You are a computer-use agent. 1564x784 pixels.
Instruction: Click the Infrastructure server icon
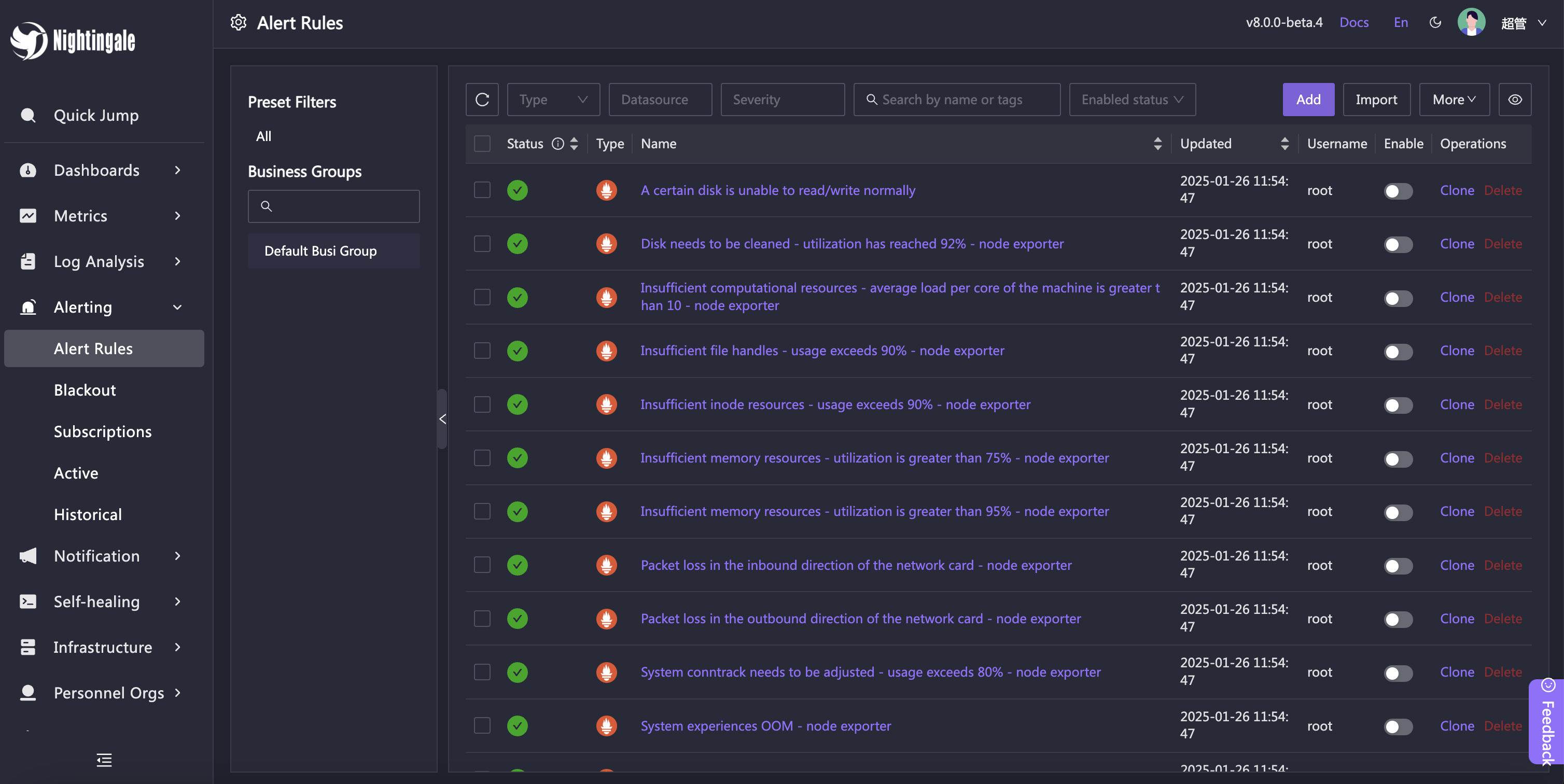pyautogui.click(x=28, y=647)
